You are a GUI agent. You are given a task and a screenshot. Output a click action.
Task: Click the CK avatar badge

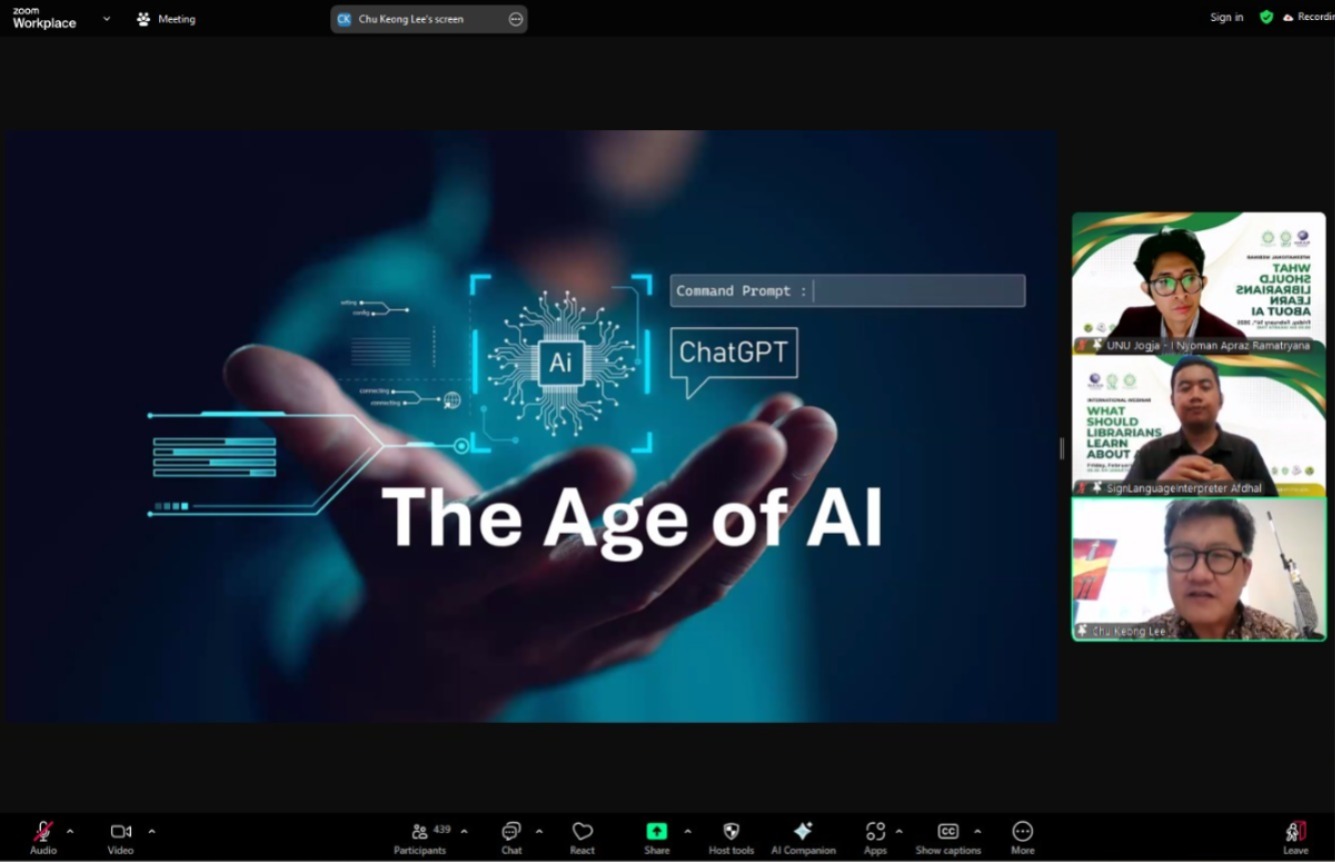click(x=345, y=19)
